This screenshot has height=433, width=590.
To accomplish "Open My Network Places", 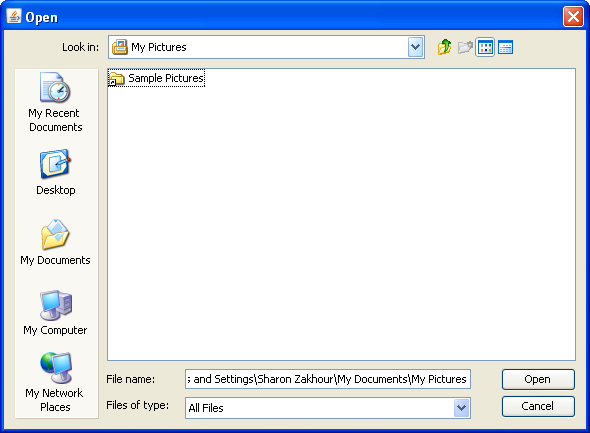I will pyautogui.click(x=56, y=382).
